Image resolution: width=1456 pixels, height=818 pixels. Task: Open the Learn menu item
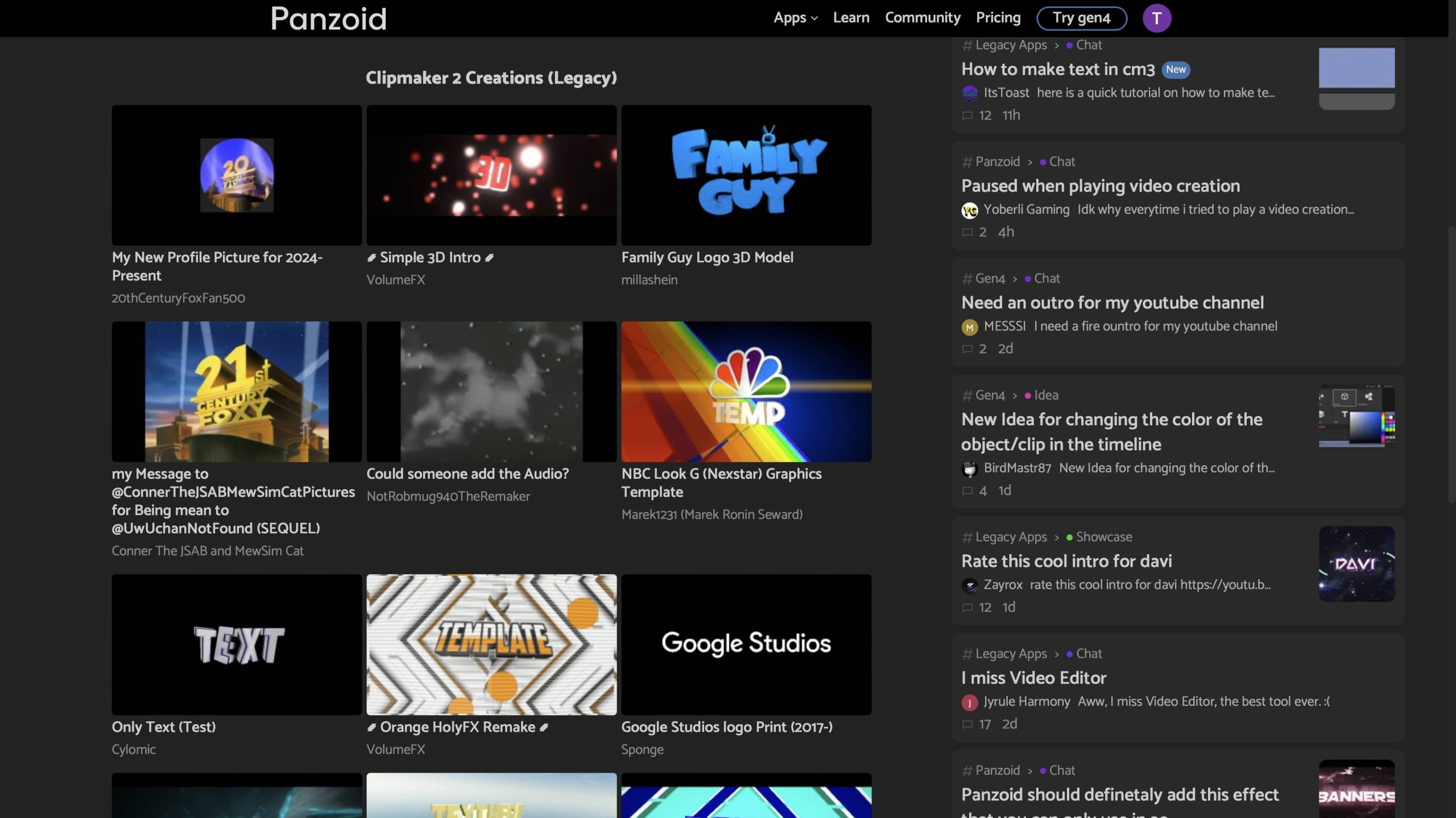click(x=851, y=18)
